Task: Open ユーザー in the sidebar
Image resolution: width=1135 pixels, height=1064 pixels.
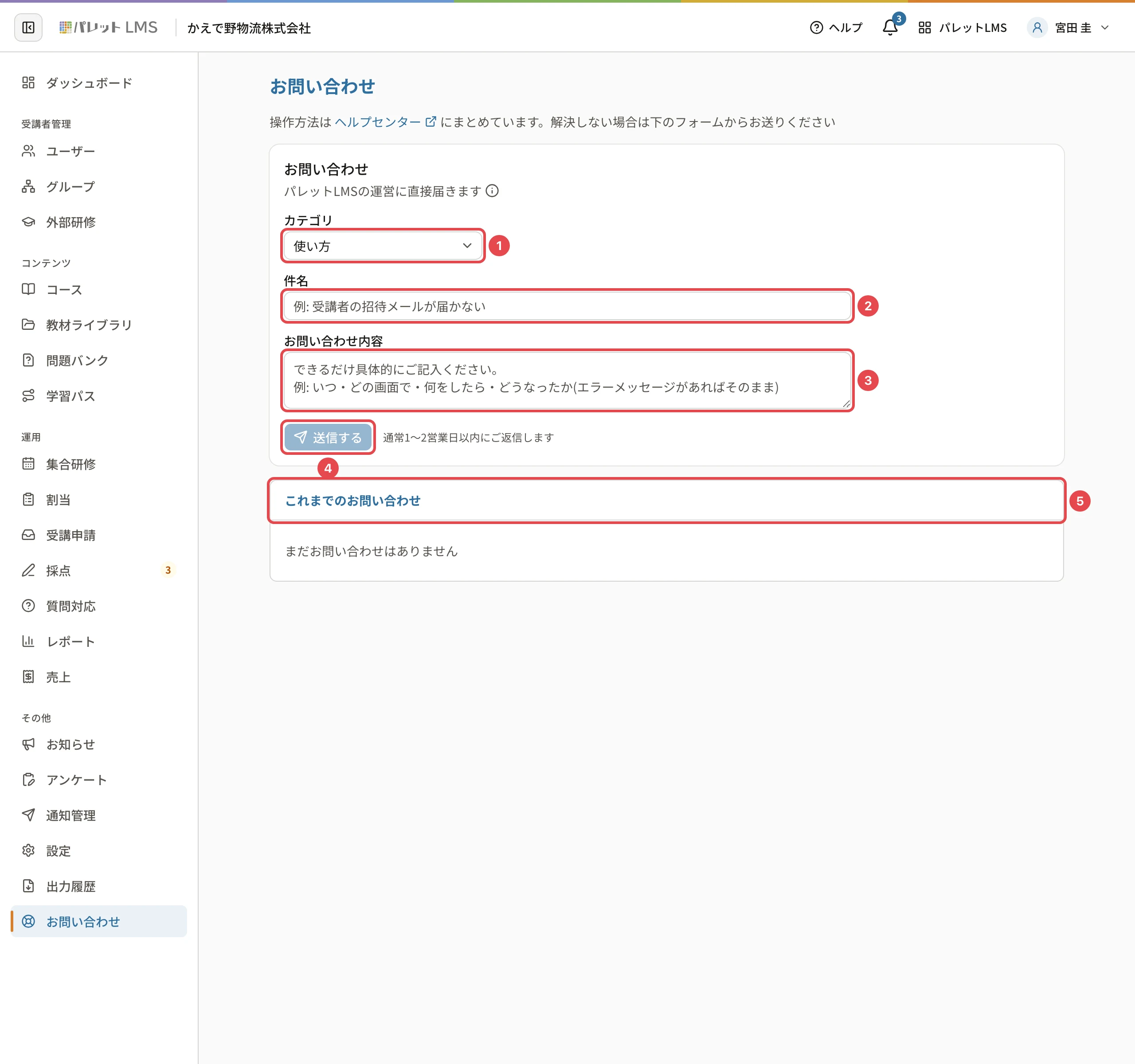Action: tap(99, 151)
